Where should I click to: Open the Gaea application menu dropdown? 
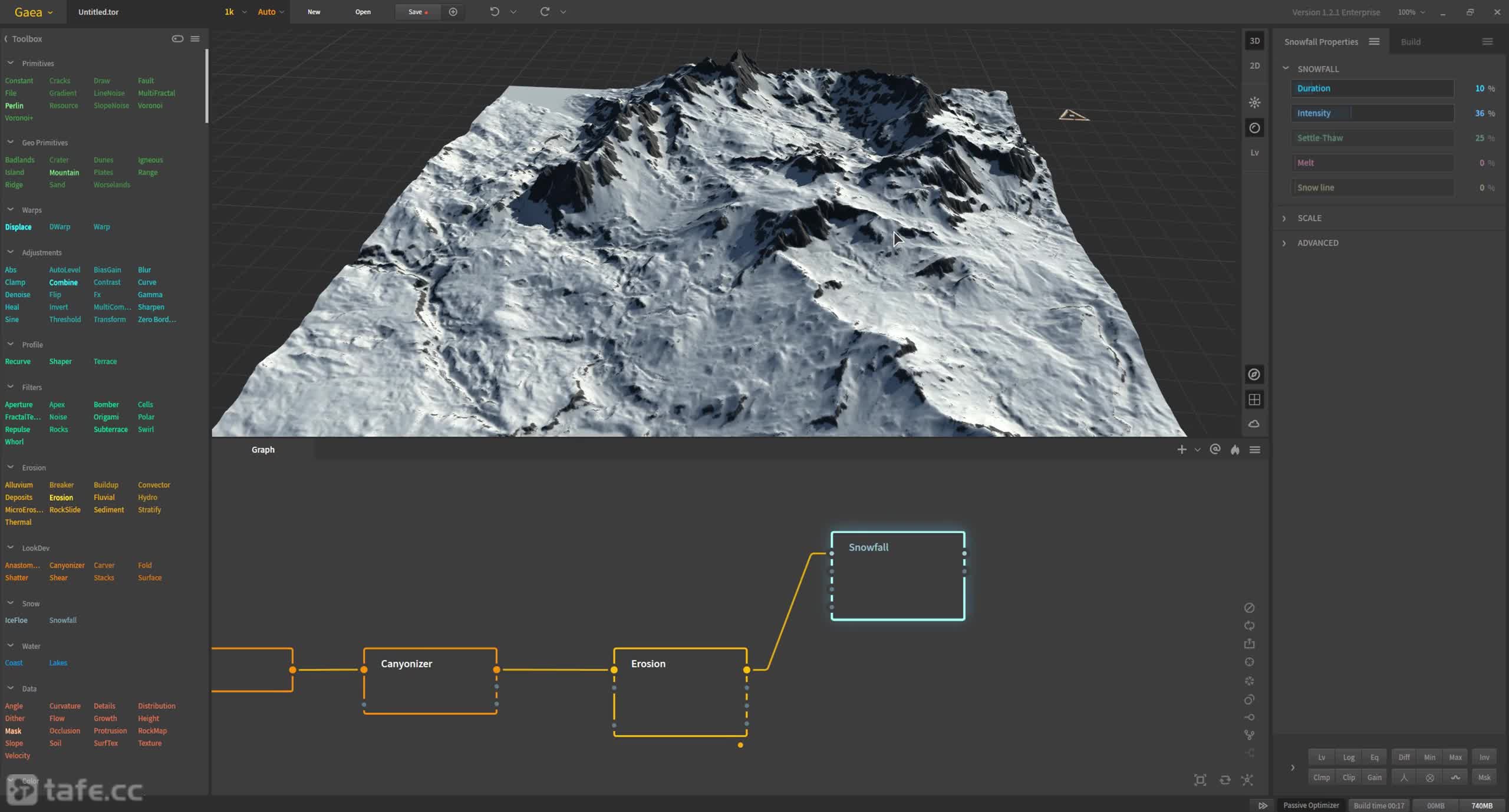(x=34, y=12)
